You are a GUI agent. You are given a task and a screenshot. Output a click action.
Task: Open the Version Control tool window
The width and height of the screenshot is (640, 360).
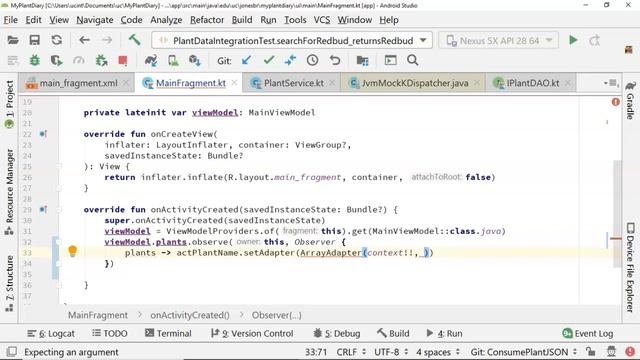252,333
